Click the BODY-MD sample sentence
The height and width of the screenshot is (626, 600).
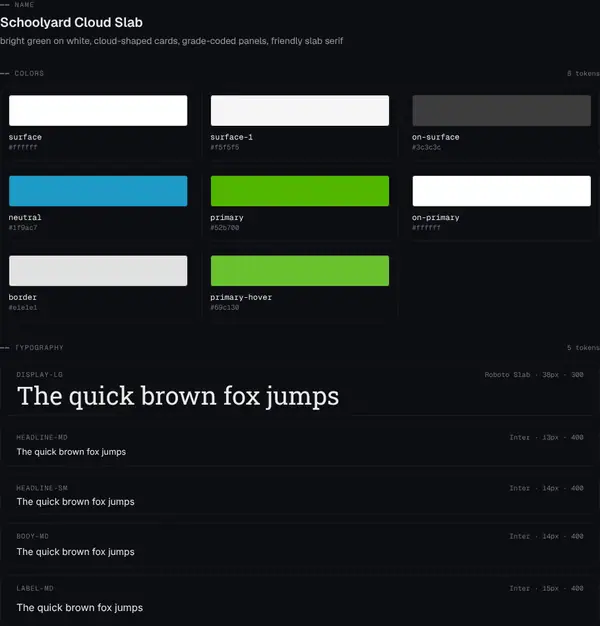(75, 552)
